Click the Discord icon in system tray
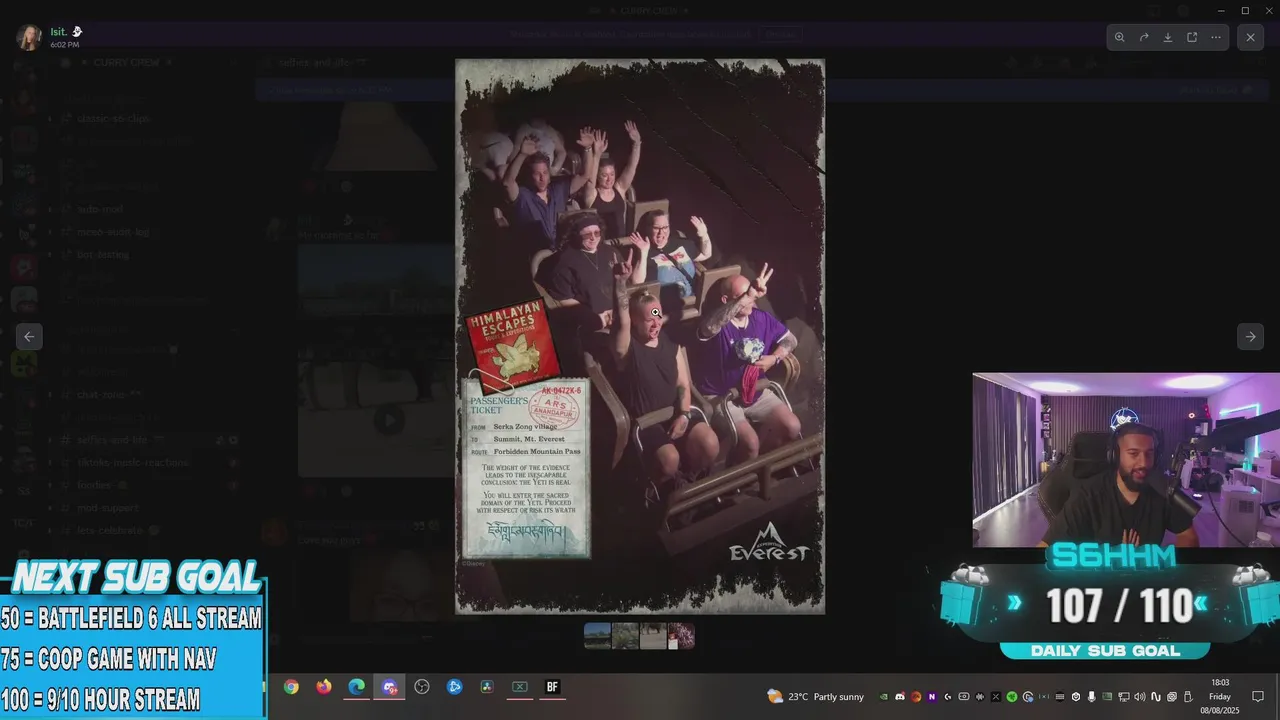This screenshot has width=1280, height=720. click(900, 697)
